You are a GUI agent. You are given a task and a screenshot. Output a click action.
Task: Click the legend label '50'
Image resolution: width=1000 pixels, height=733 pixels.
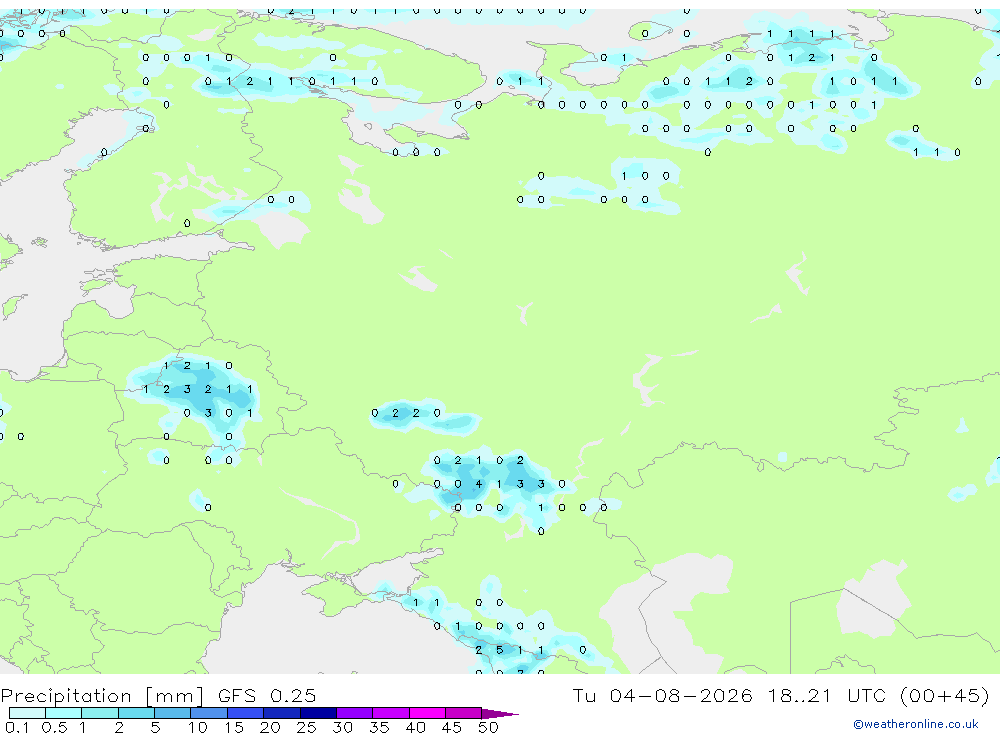tap(488, 727)
